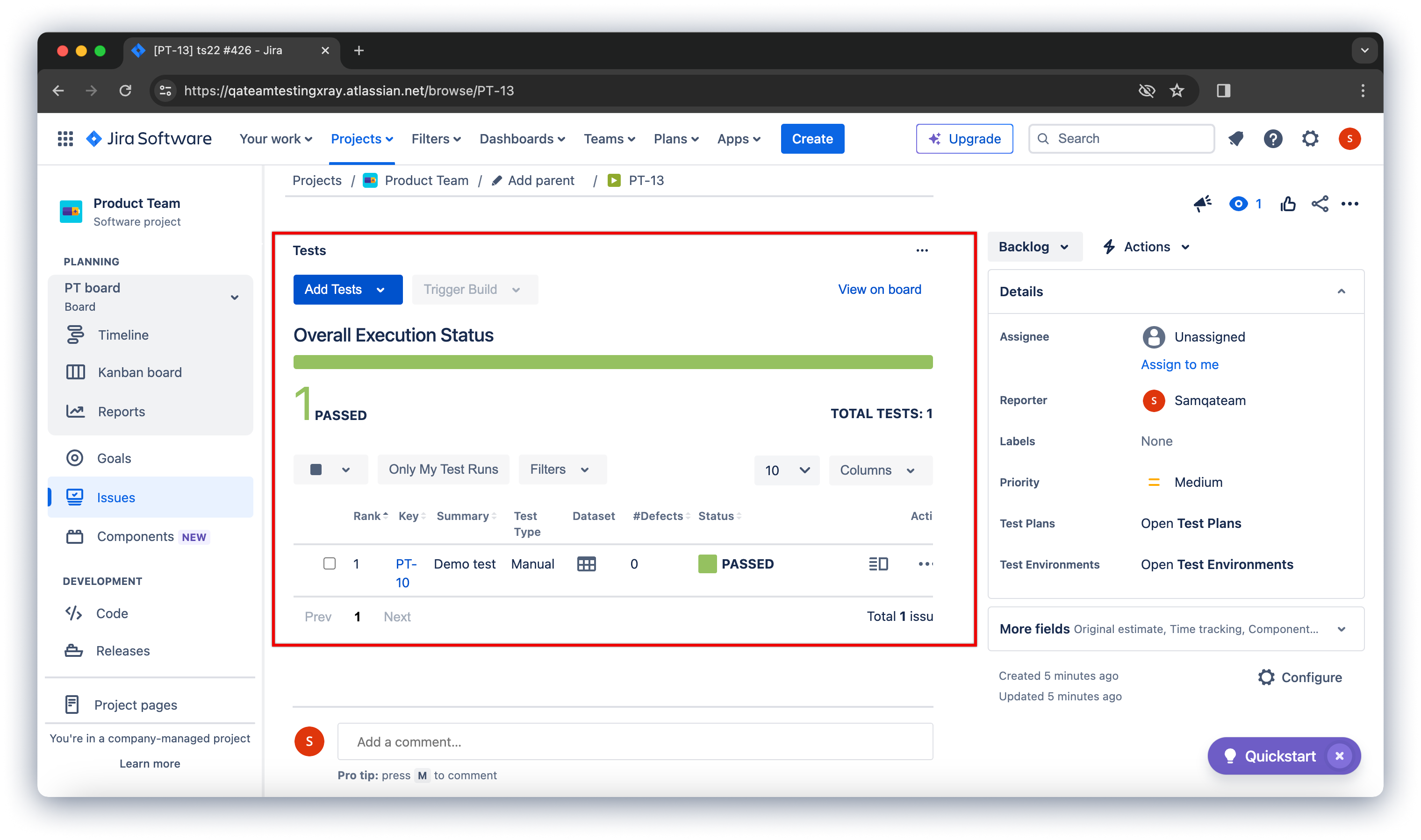Click the give feedback megaphone icon
Image resolution: width=1421 pixels, height=840 pixels.
[x=1202, y=204]
